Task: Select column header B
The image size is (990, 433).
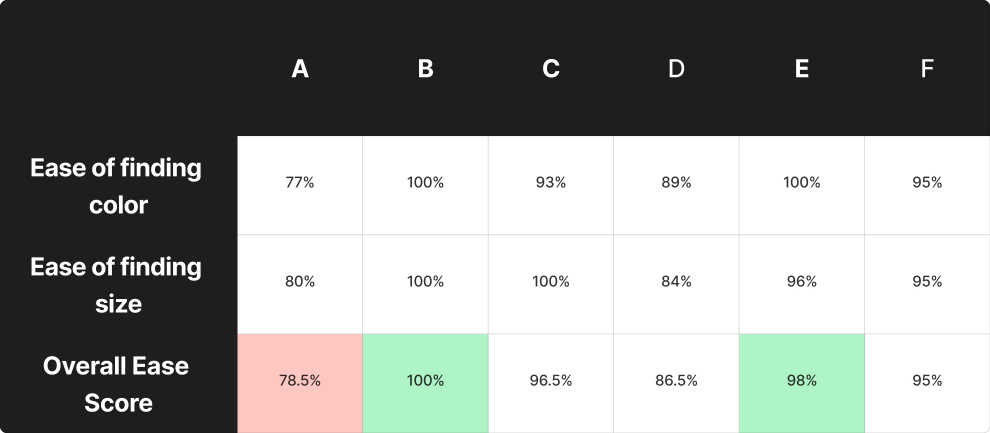Action: [425, 69]
